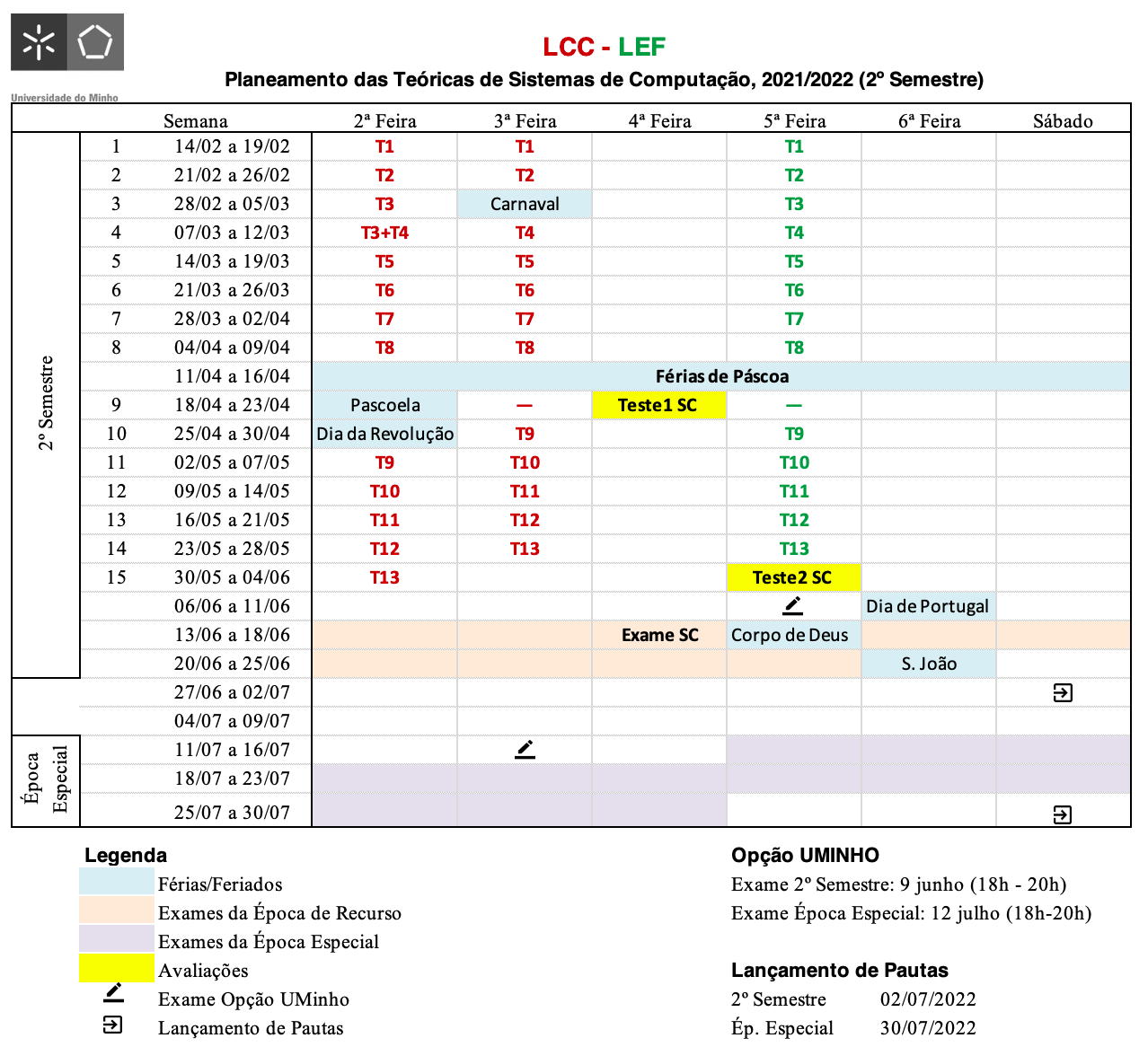This screenshot has width=1148, height=1047.
Task: Select the 2ª Feira column header
Action: pyautogui.click(x=385, y=121)
